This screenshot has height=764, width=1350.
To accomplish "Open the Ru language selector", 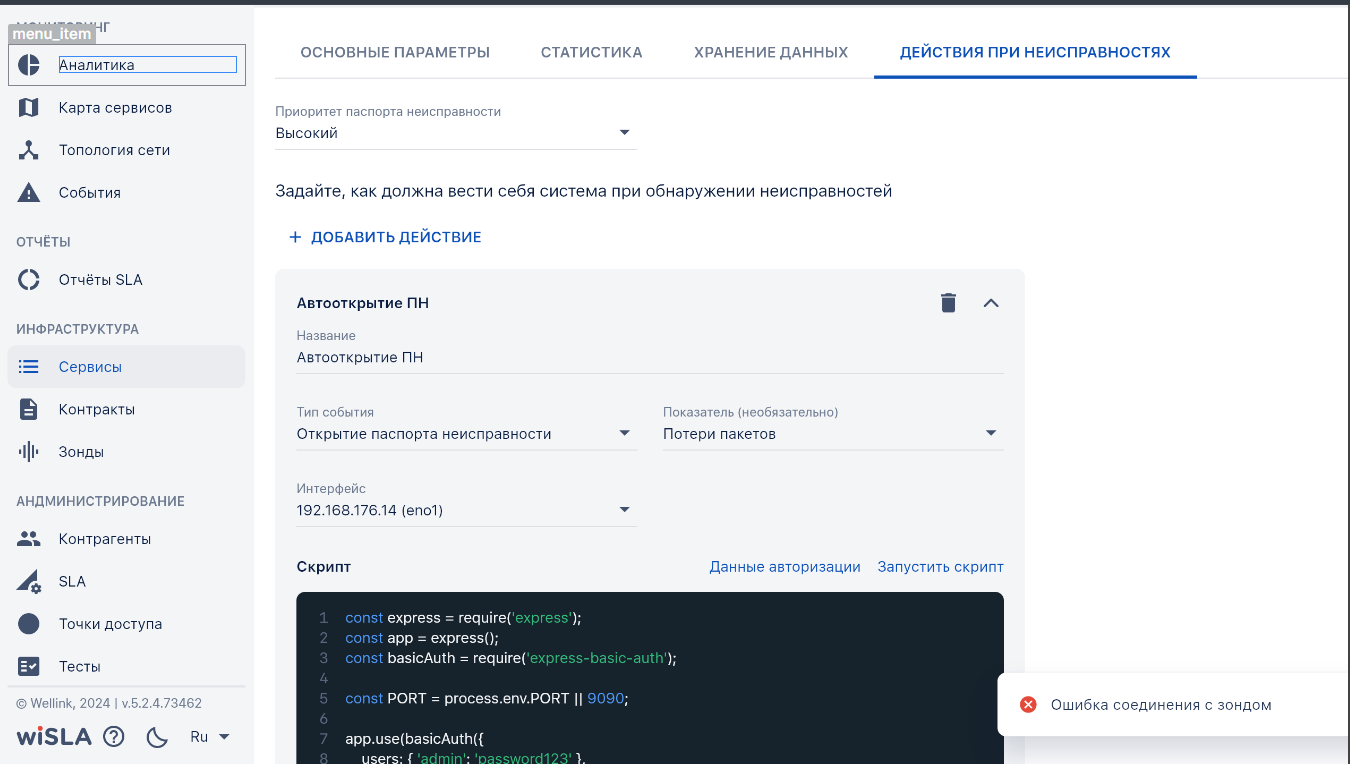I will [210, 737].
